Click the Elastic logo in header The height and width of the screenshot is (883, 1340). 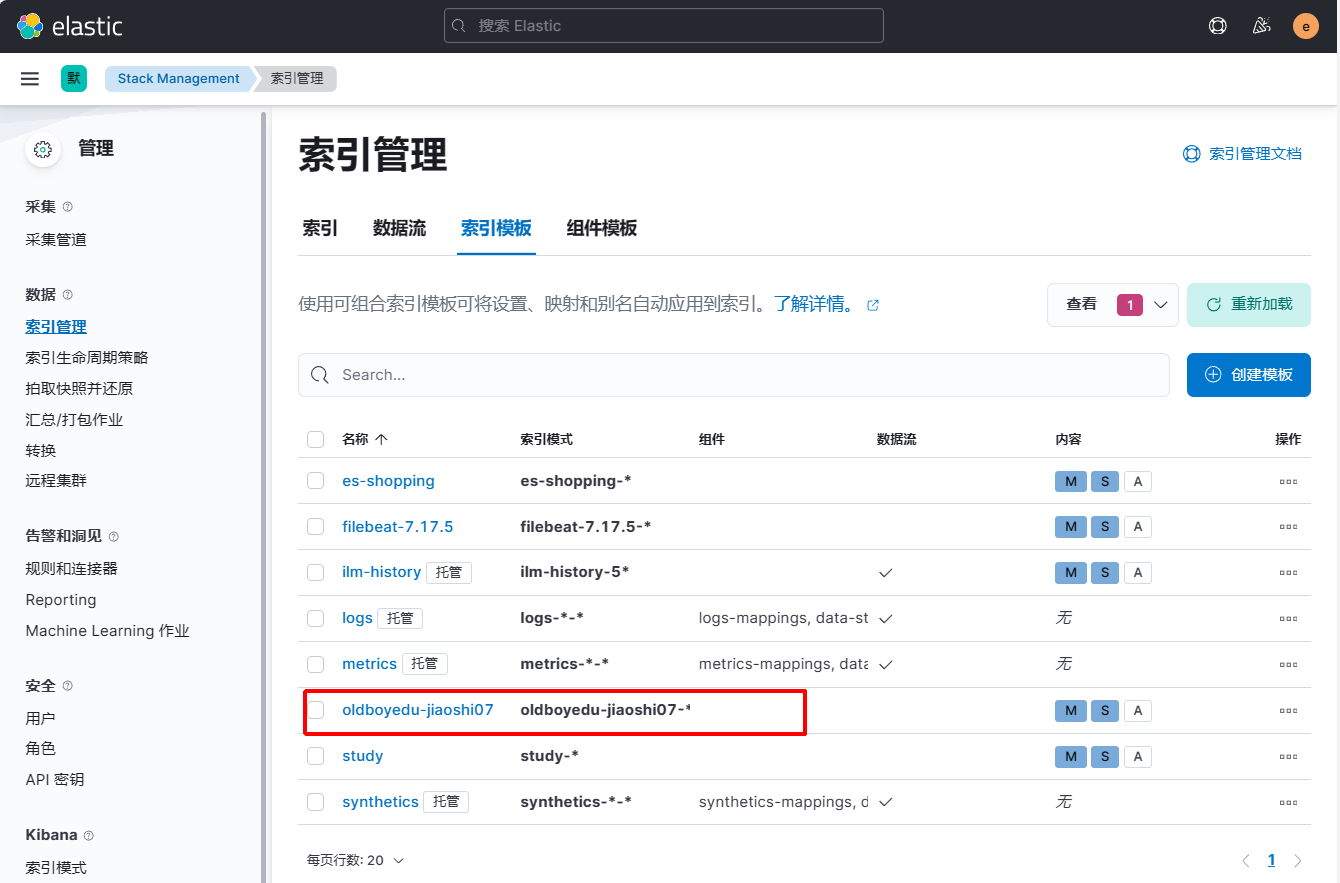point(70,26)
